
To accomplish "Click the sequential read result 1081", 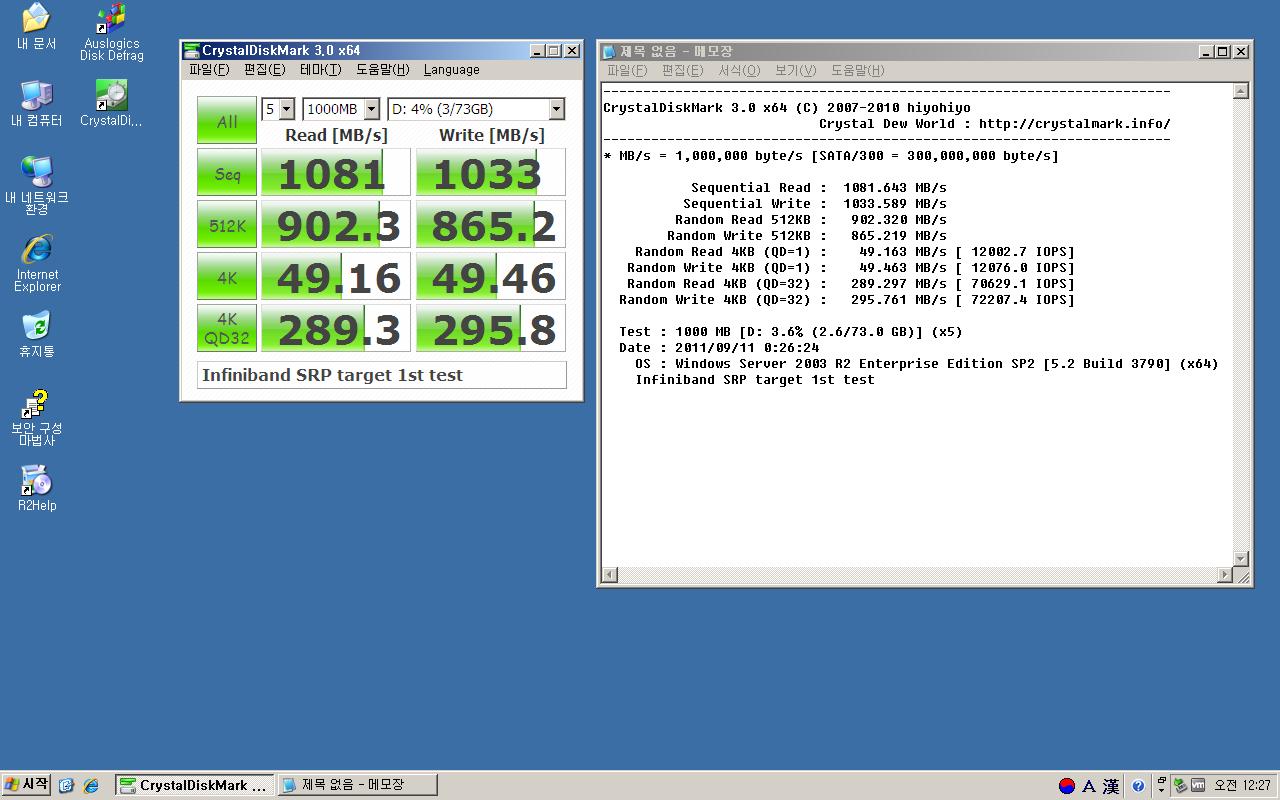I will (x=336, y=172).
